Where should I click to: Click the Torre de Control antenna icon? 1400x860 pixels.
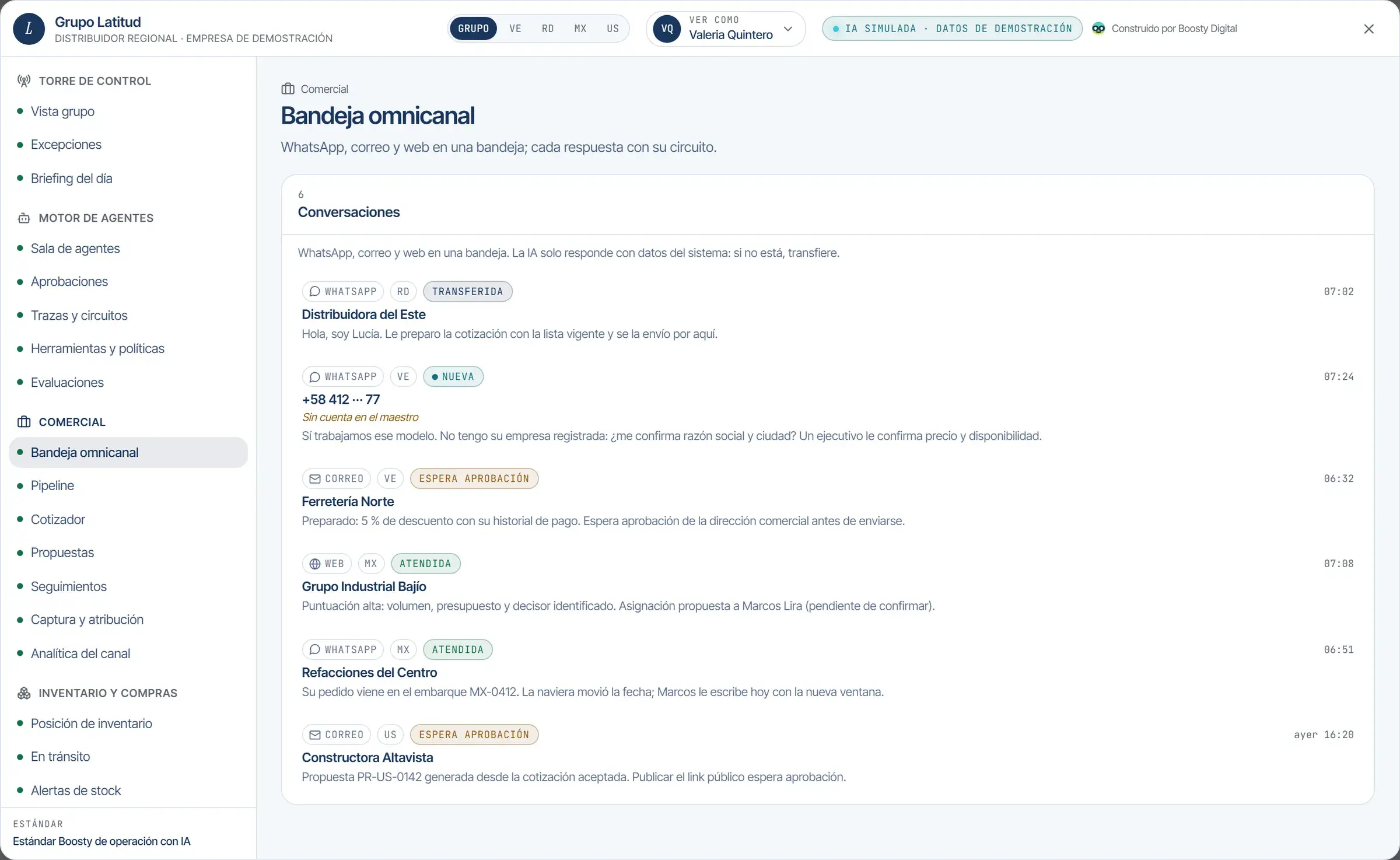coord(24,81)
